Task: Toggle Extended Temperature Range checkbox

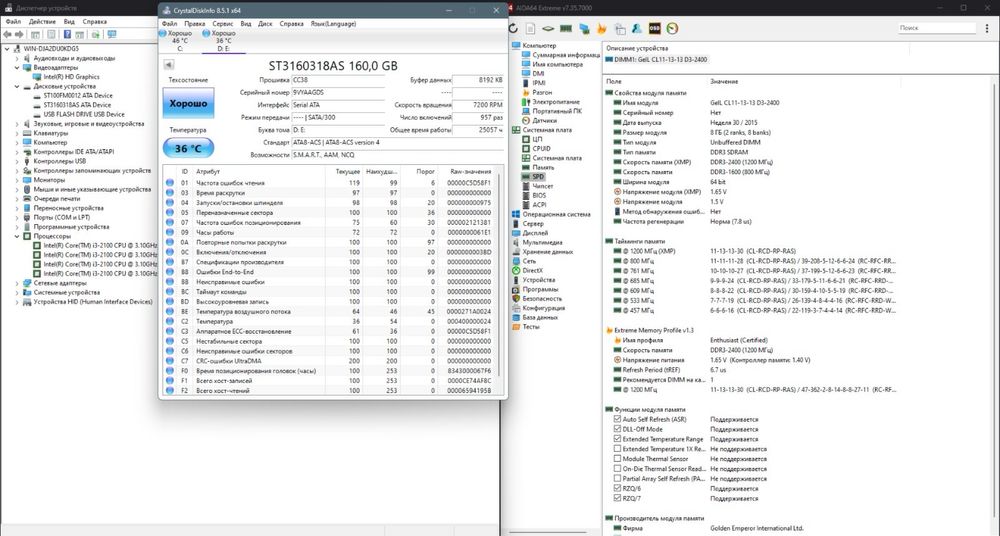Action: point(617,439)
